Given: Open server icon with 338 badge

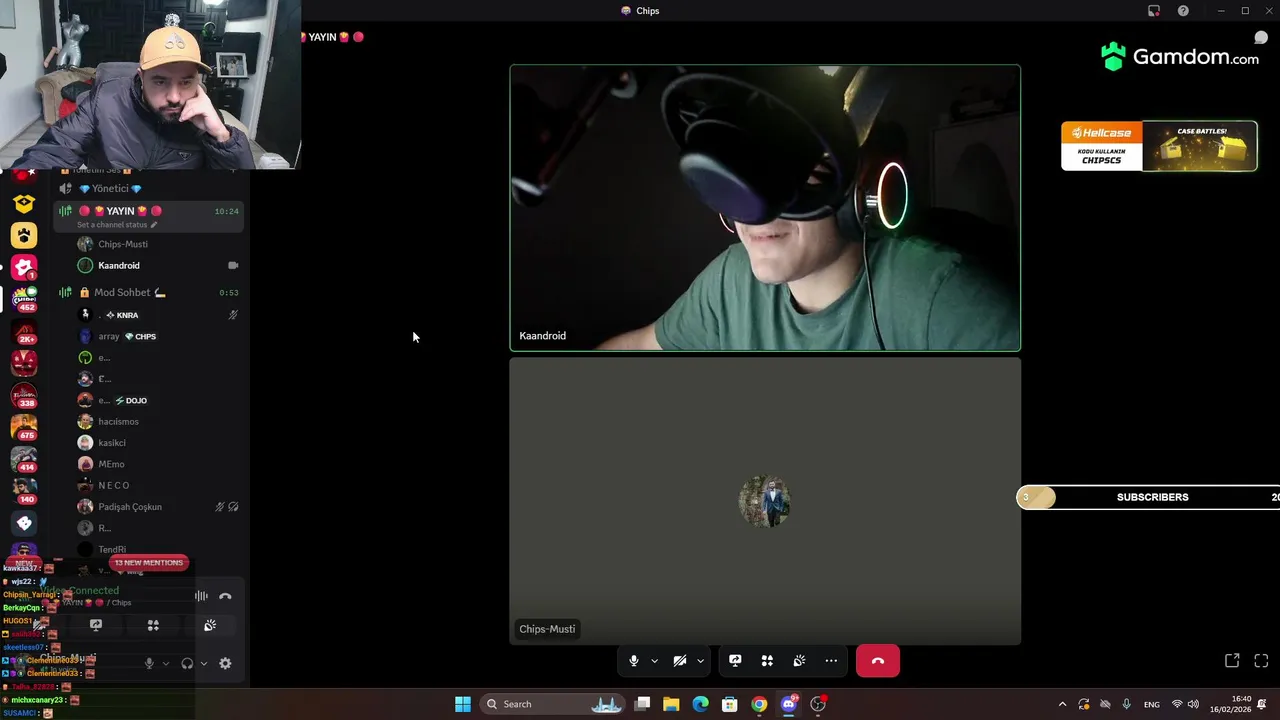Looking at the screenshot, I should coord(24,395).
